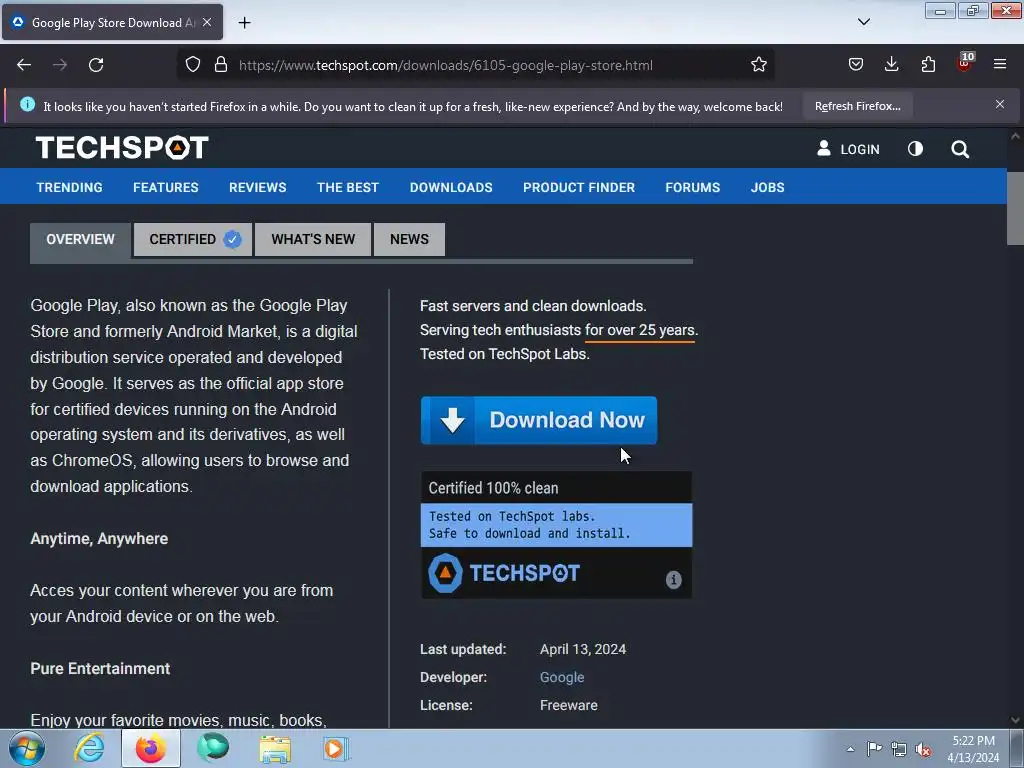Viewport: 1024px width, 768px height.
Task: Click the site security padlock icon
Action: point(221,65)
